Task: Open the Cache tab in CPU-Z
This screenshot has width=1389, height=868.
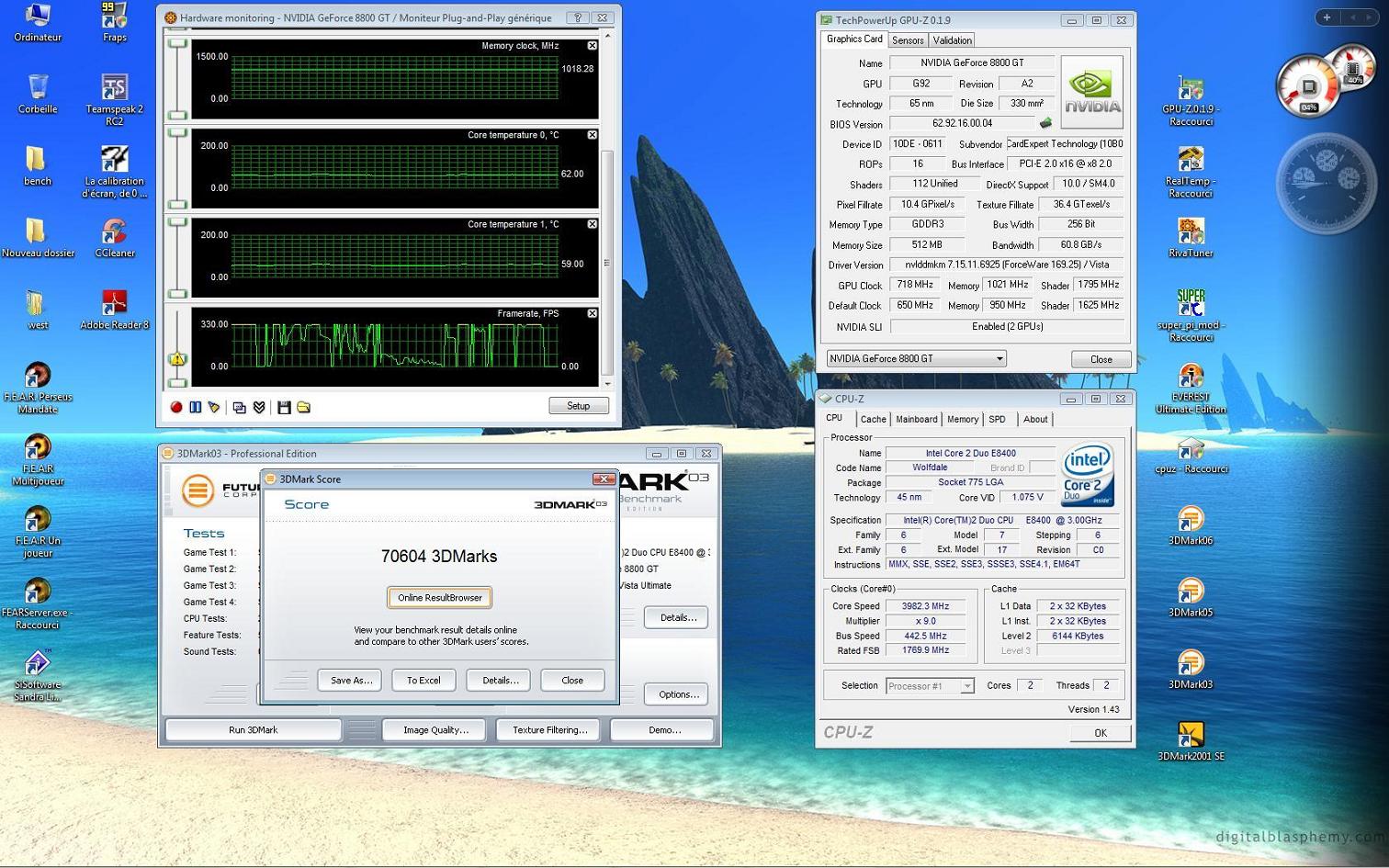Action: click(873, 419)
